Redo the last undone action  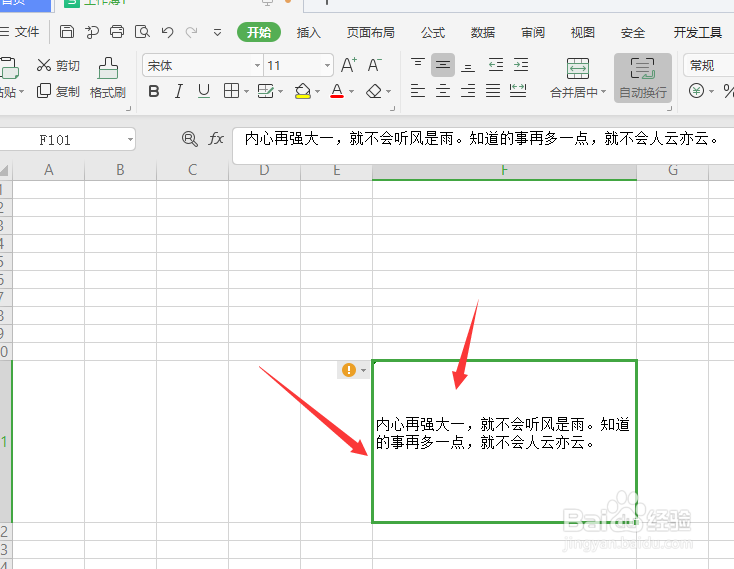[191, 32]
